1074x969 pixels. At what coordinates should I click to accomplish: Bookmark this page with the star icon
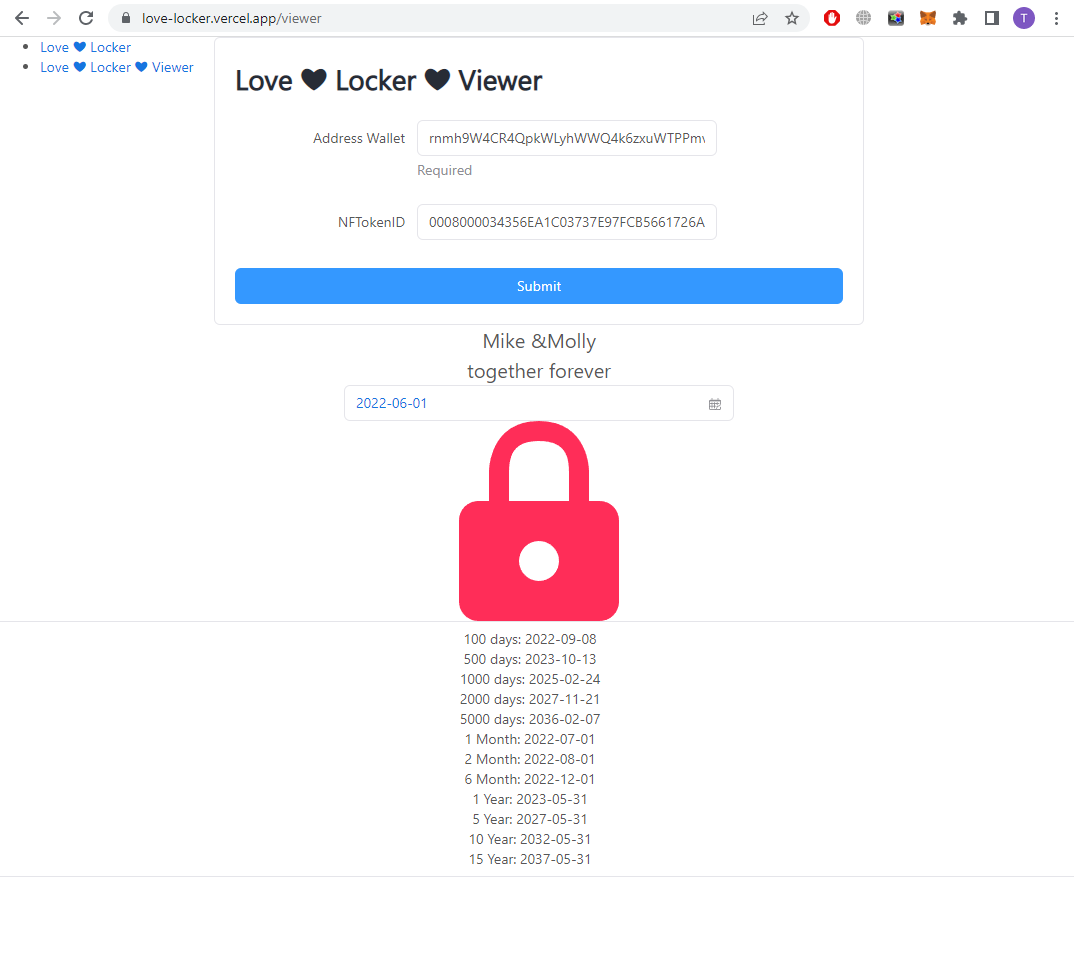click(x=792, y=18)
